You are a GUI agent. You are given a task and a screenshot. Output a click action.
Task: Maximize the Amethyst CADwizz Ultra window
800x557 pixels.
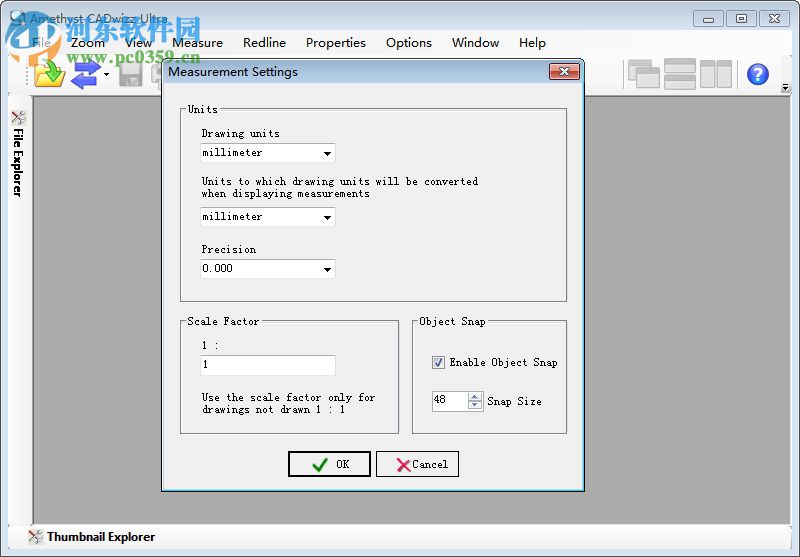coord(741,19)
